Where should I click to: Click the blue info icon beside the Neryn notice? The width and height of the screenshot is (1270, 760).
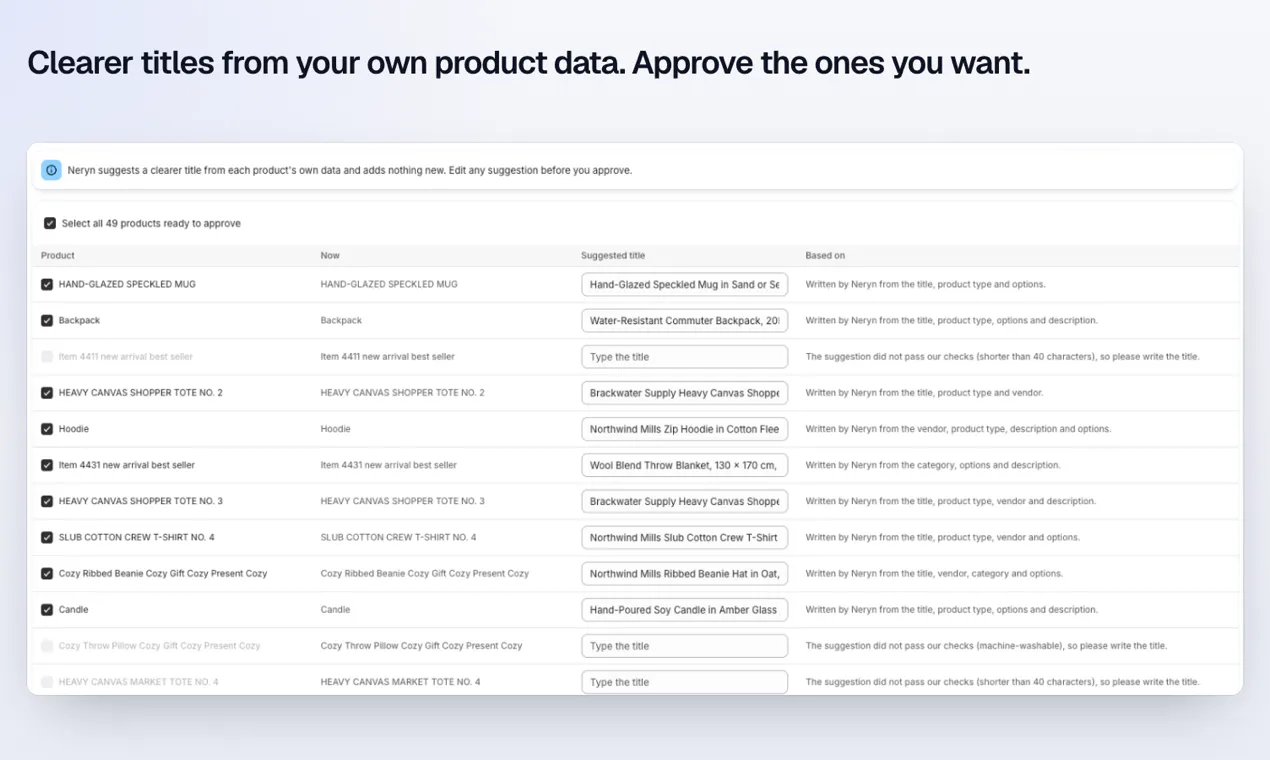(51, 170)
